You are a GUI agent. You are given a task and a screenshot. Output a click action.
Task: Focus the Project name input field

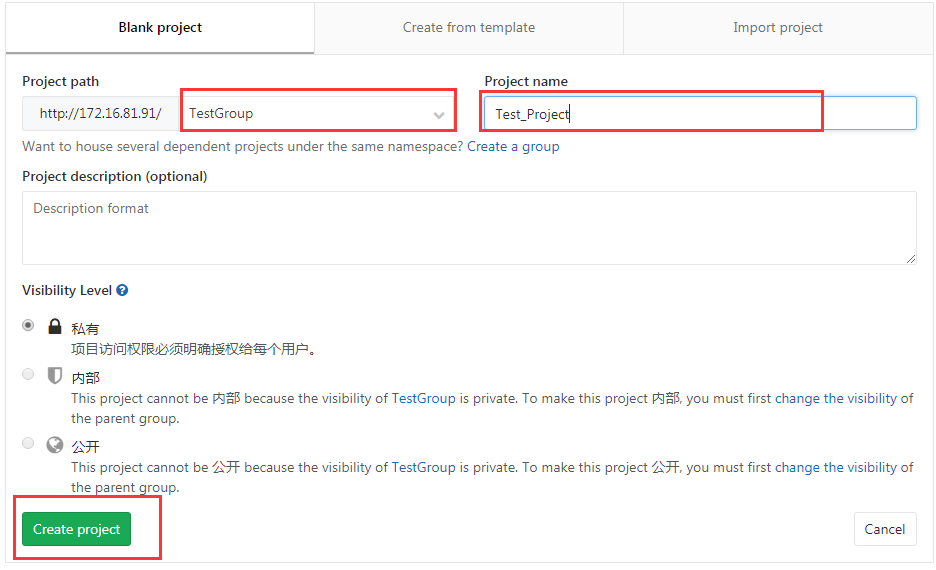coord(700,113)
